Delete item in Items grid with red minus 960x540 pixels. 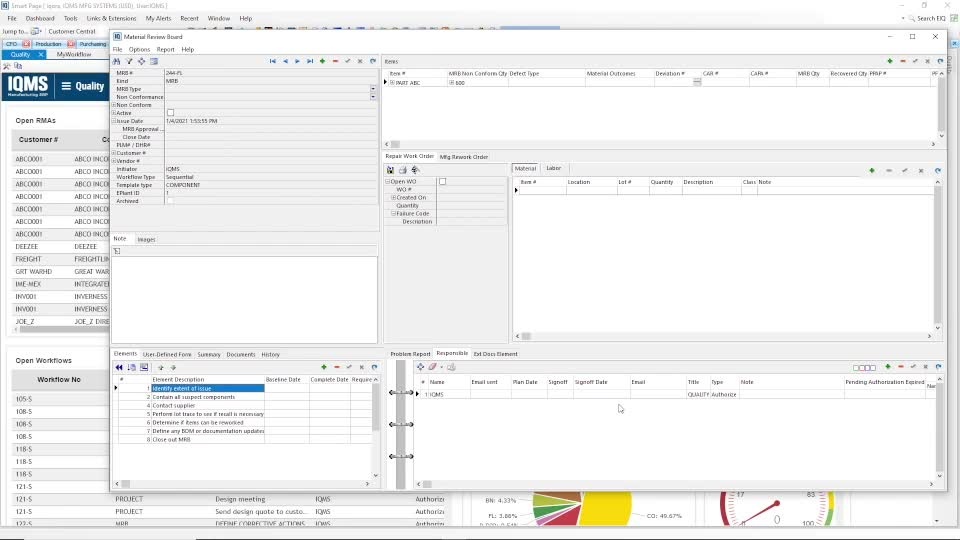[902, 61]
